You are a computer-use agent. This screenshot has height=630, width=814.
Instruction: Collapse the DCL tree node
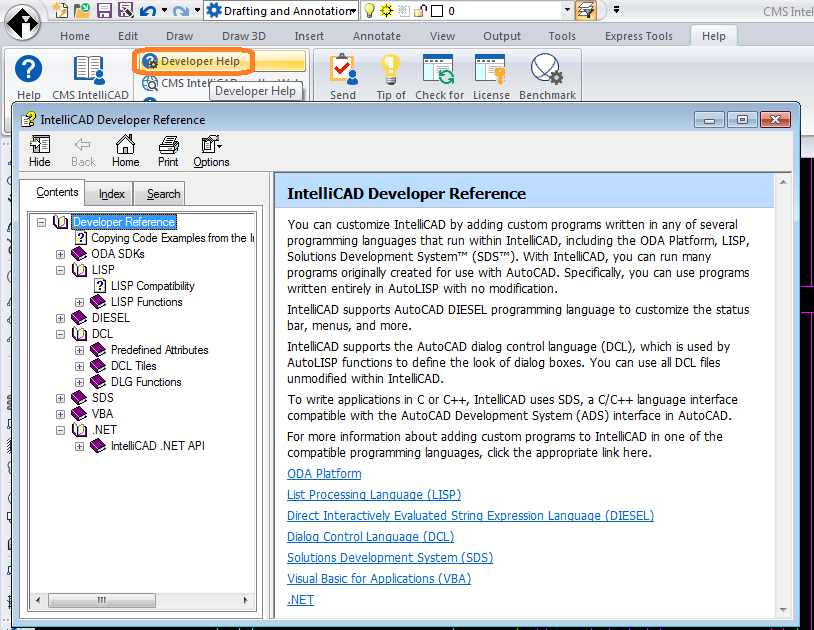[x=61, y=334]
